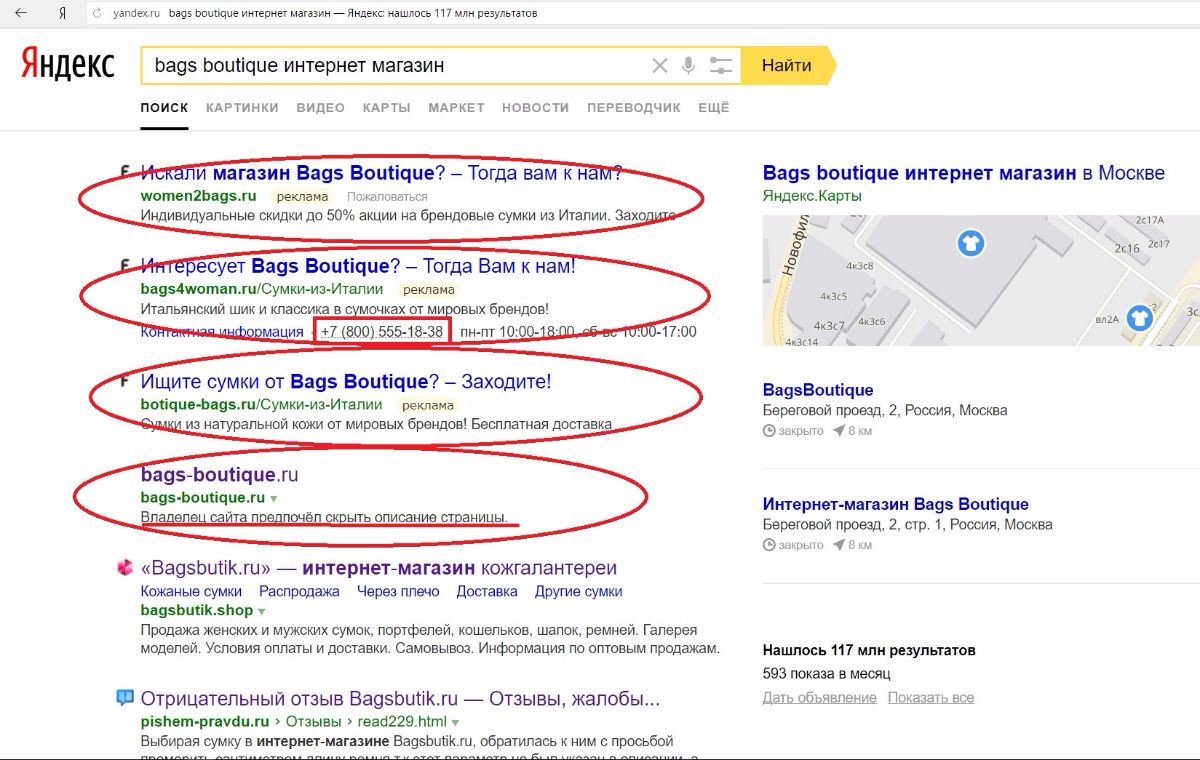Click pishem-pravdu blue favicon icon
Image resolution: width=1200 pixels, height=760 pixels.
(x=125, y=698)
